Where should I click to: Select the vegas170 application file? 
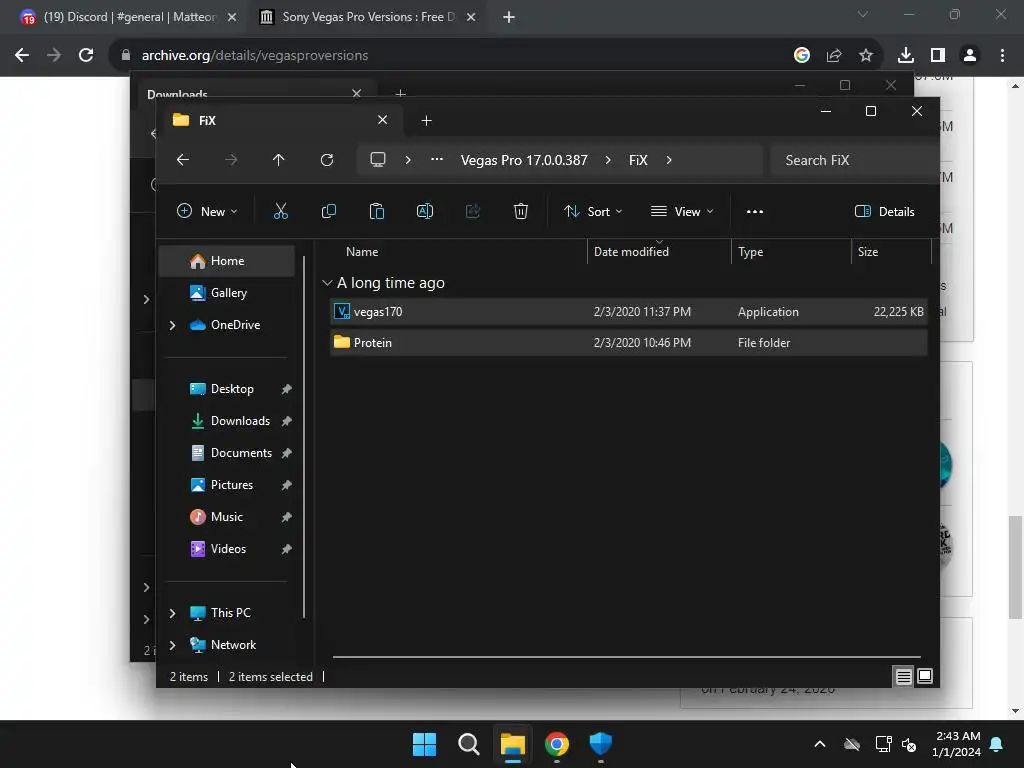628,312
